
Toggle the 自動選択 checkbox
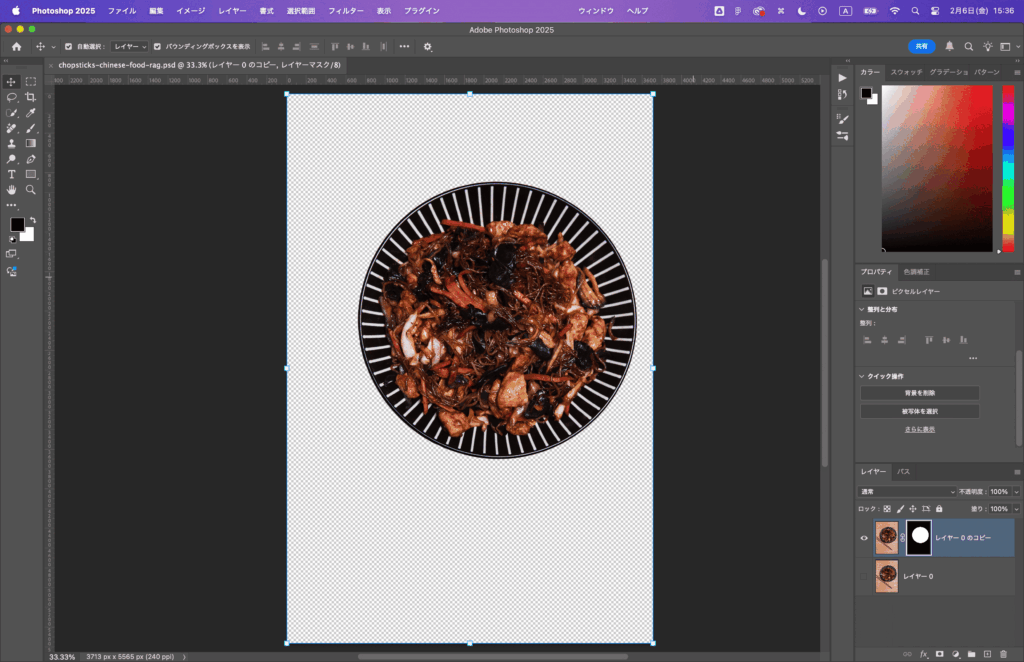[68, 46]
